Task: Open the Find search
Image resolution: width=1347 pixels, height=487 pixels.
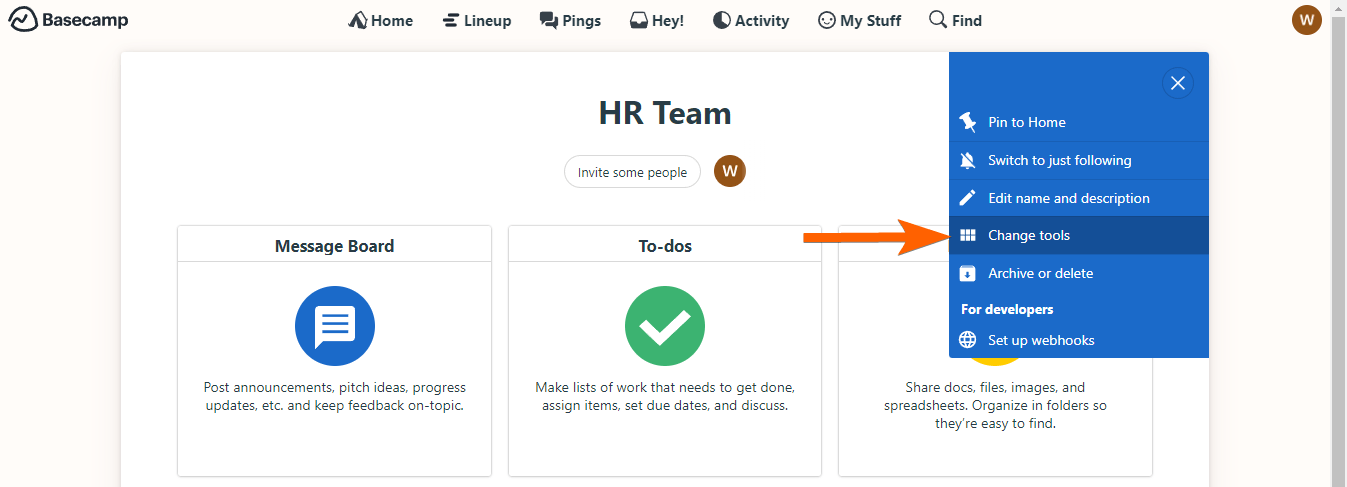Action: tap(955, 20)
